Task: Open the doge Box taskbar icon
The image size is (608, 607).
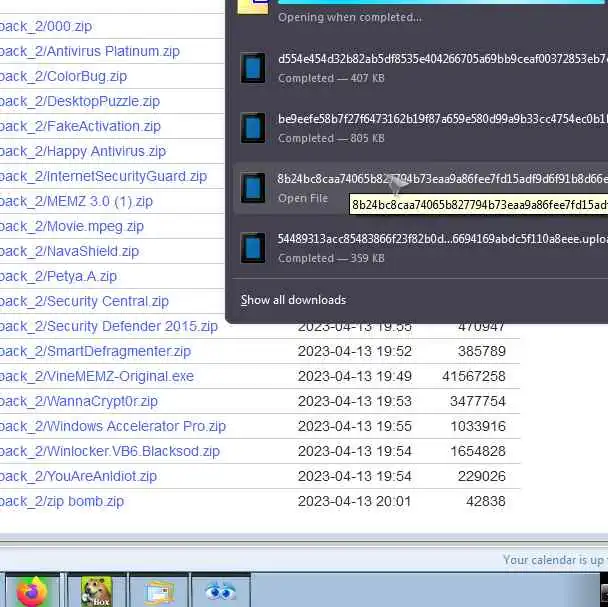Action: (97, 591)
